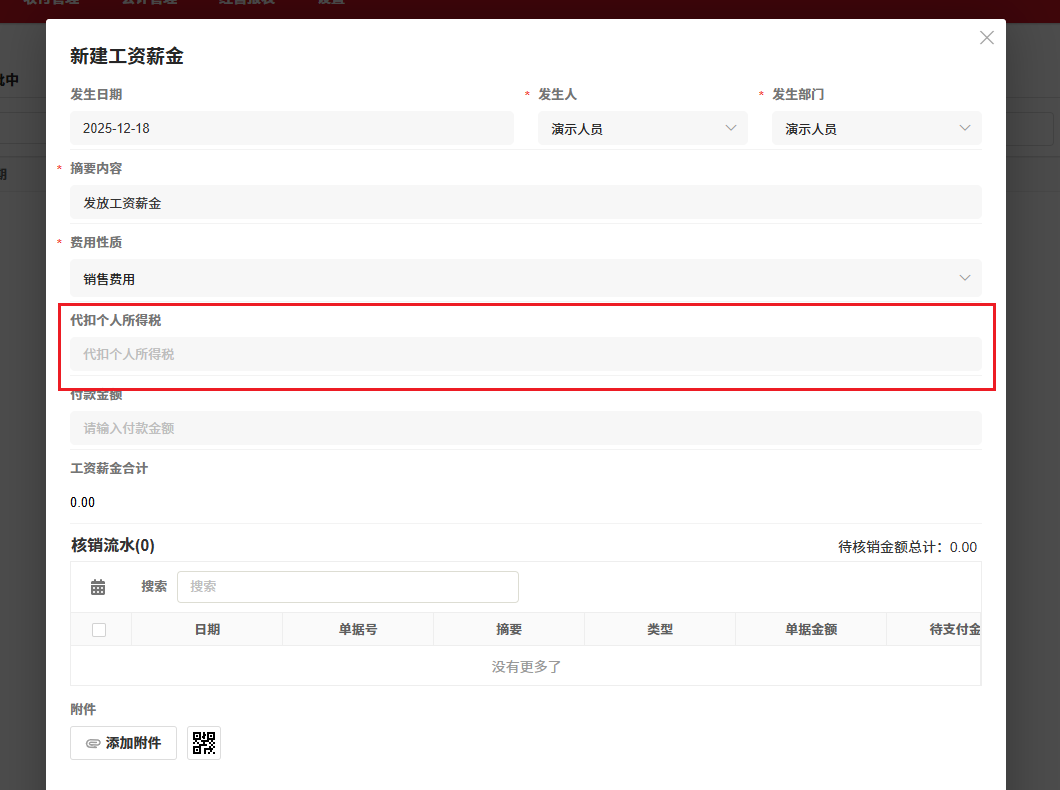Expand the 费用性质 dropdown
The height and width of the screenshot is (790, 1060).
[525, 279]
